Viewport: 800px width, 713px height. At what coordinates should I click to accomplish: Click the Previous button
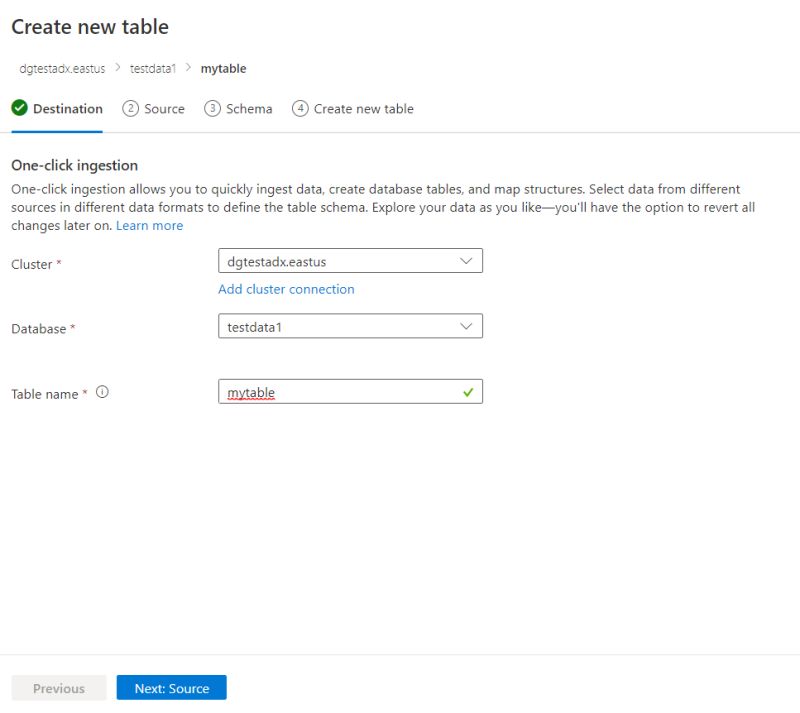click(x=58, y=688)
